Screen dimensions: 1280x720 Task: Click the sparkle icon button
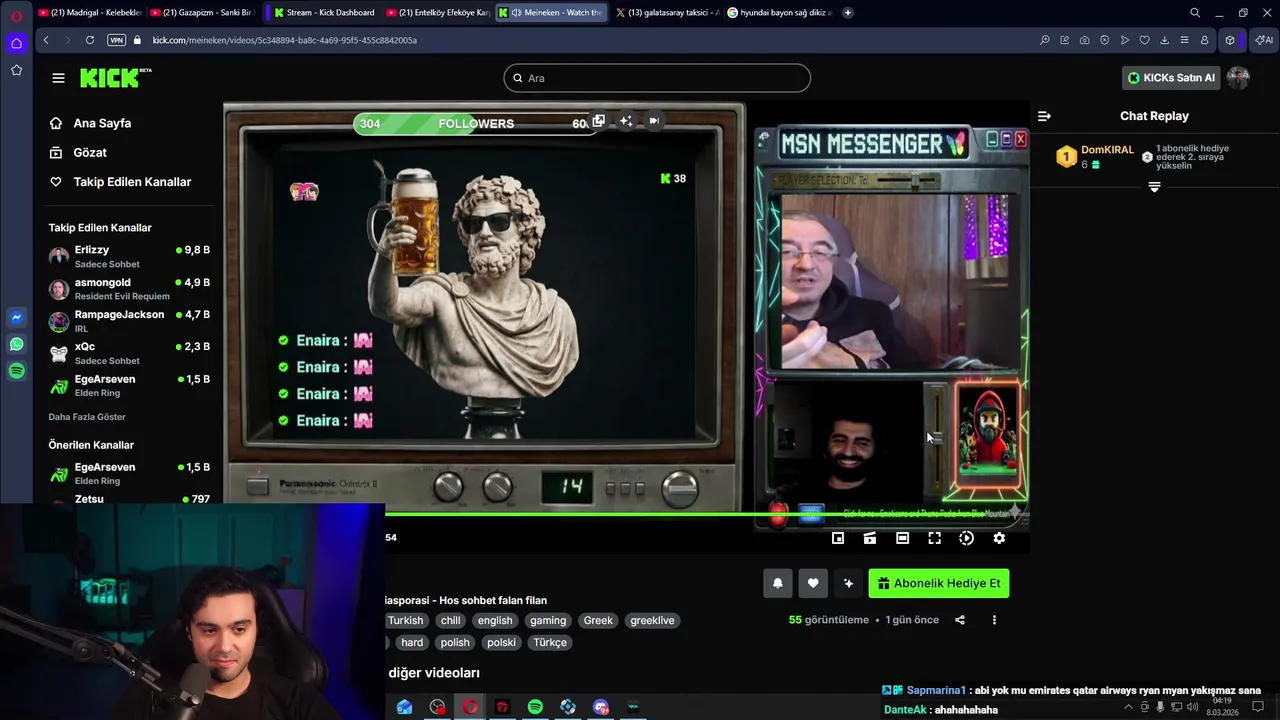tap(848, 583)
